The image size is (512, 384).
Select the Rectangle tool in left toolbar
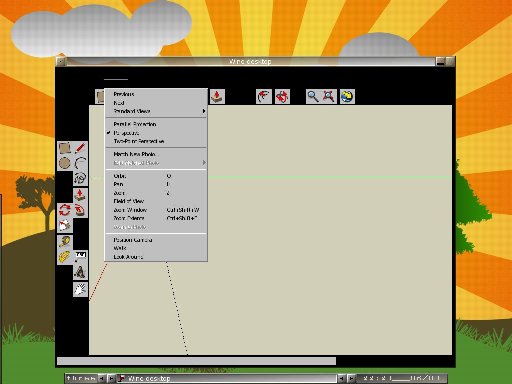point(64,148)
